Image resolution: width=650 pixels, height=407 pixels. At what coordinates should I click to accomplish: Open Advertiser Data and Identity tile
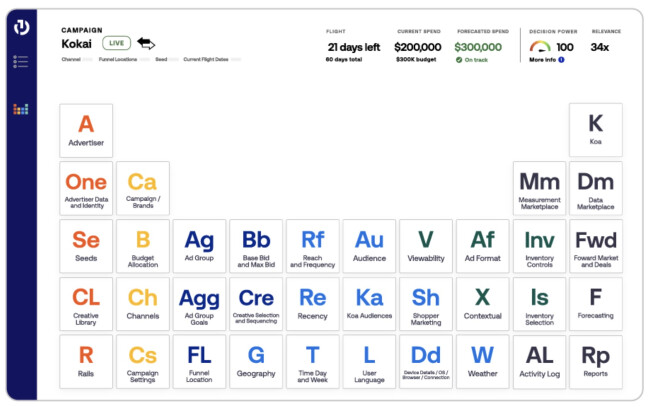coord(86,188)
